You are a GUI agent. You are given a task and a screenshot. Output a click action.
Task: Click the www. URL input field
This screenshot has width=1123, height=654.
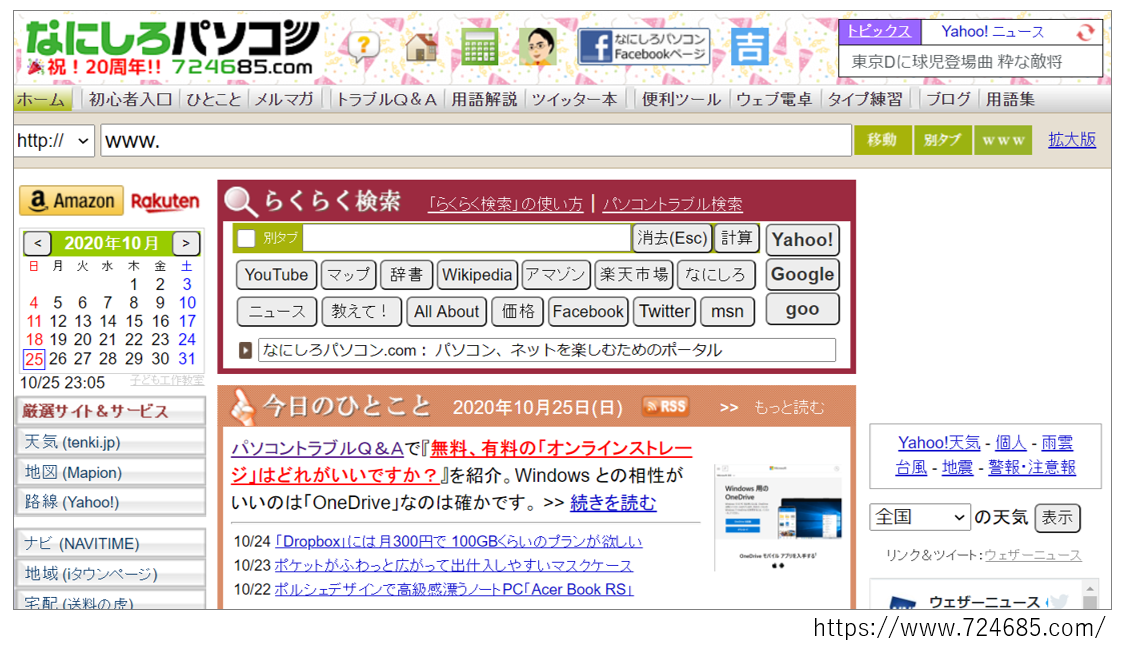point(476,141)
